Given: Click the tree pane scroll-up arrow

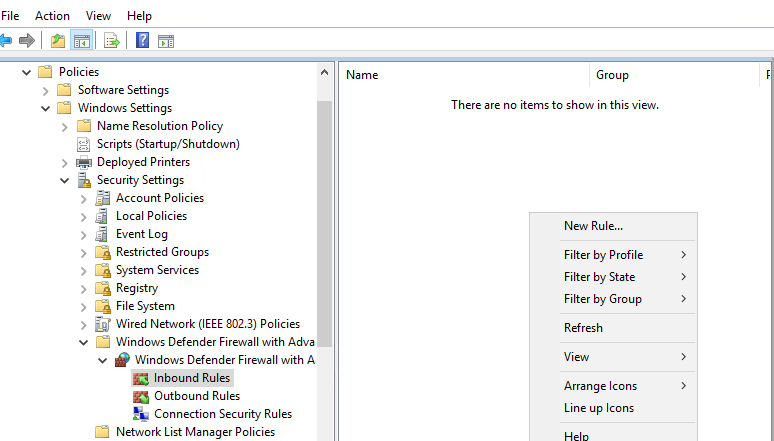Looking at the screenshot, I should 324,73.
